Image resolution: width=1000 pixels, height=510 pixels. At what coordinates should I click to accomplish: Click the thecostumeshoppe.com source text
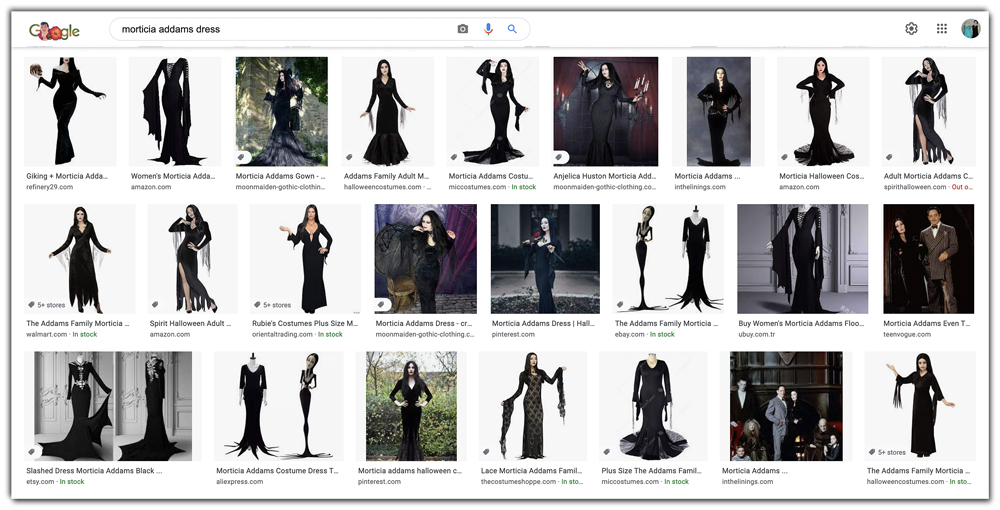click(x=519, y=481)
